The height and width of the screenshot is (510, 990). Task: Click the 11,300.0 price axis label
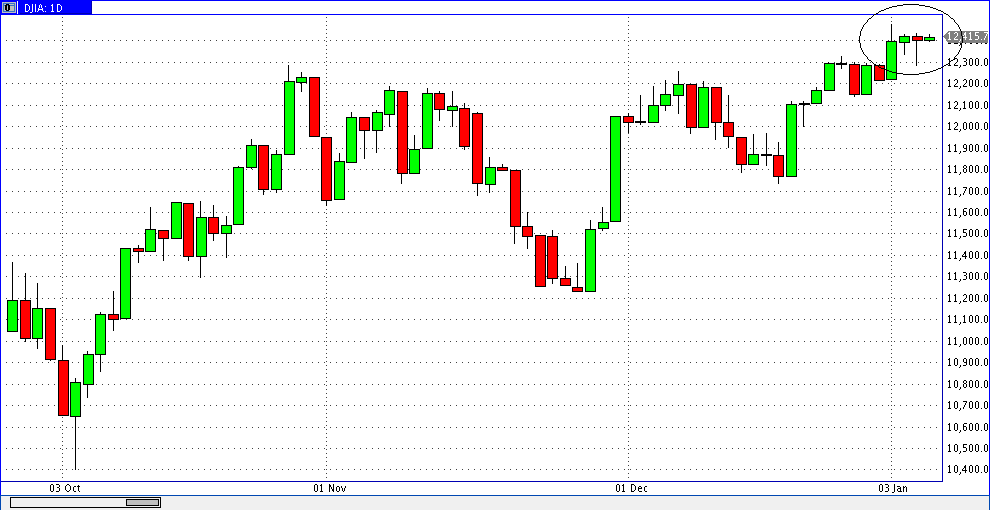coord(968,277)
